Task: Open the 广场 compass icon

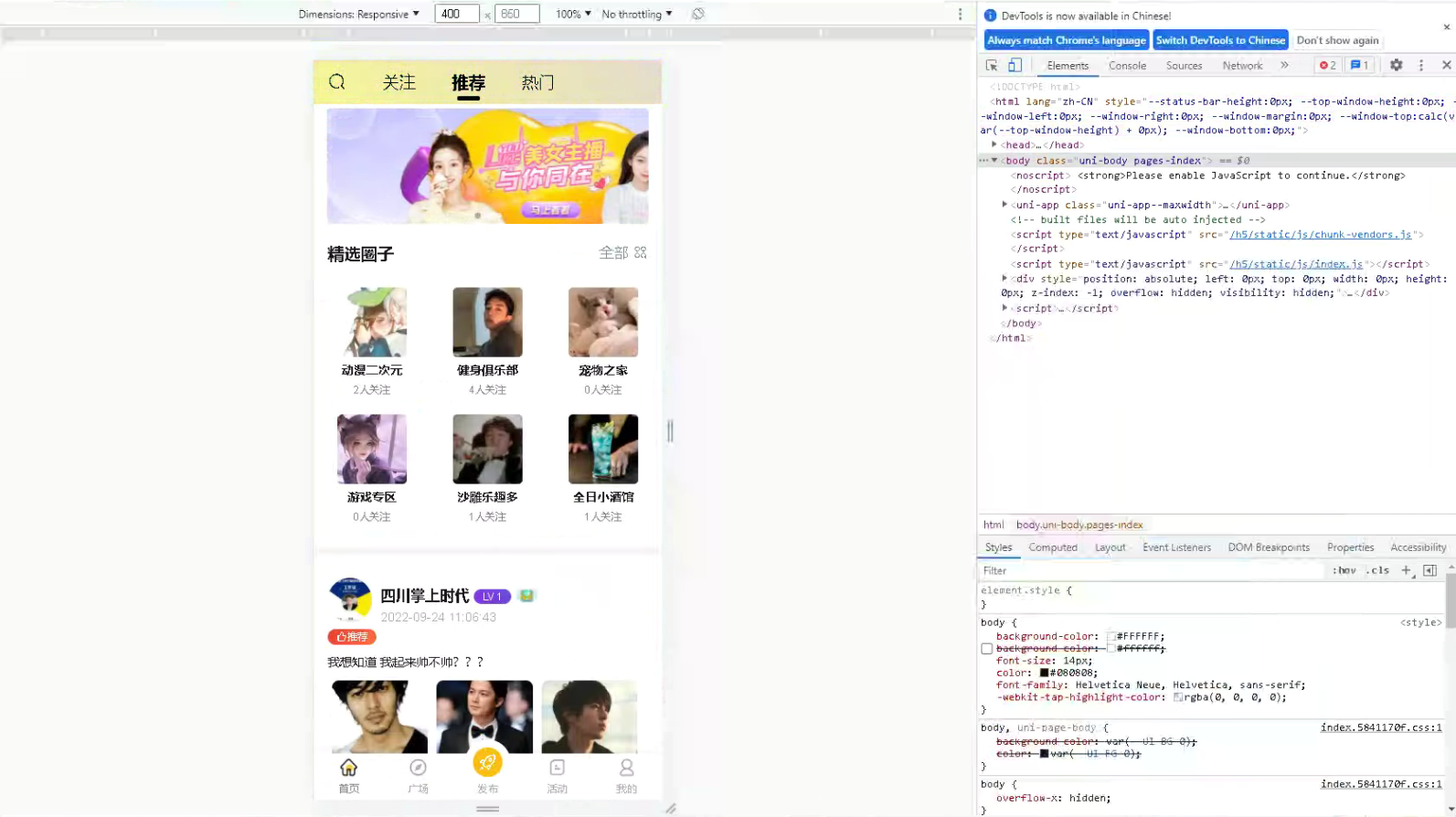Action: point(418,768)
